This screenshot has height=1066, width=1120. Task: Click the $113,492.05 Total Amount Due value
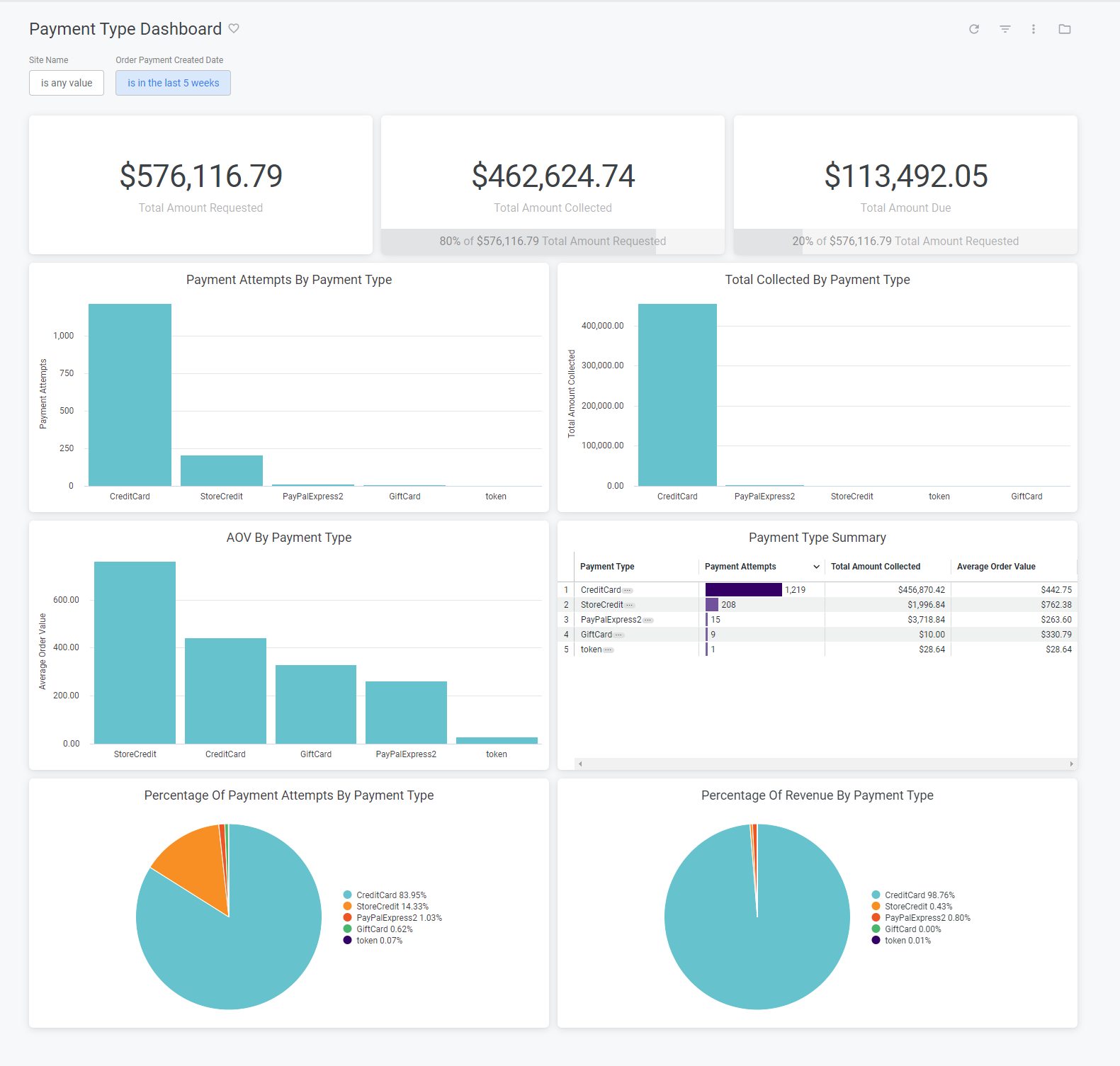pyautogui.click(x=906, y=176)
